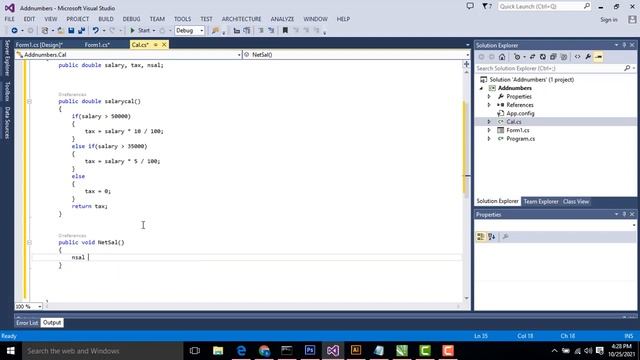640x360 pixels.
Task: Click the Comment Out Selected Lines icon
Action: pos(261,31)
